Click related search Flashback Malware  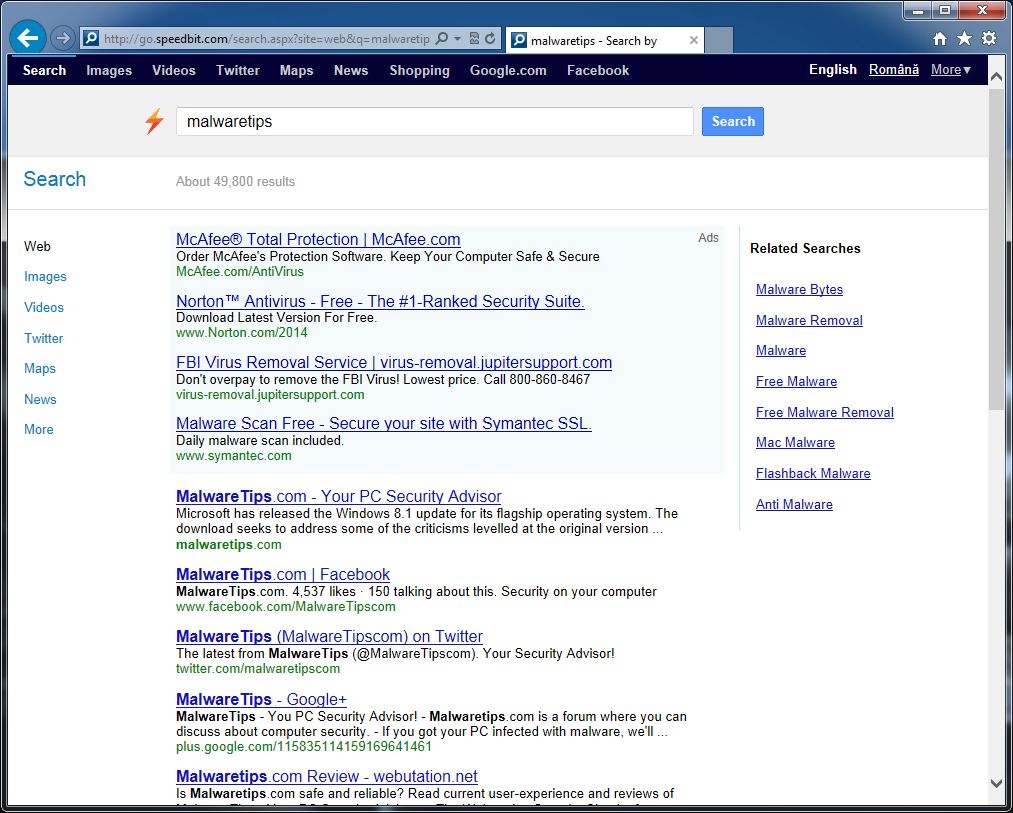click(813, 474)
